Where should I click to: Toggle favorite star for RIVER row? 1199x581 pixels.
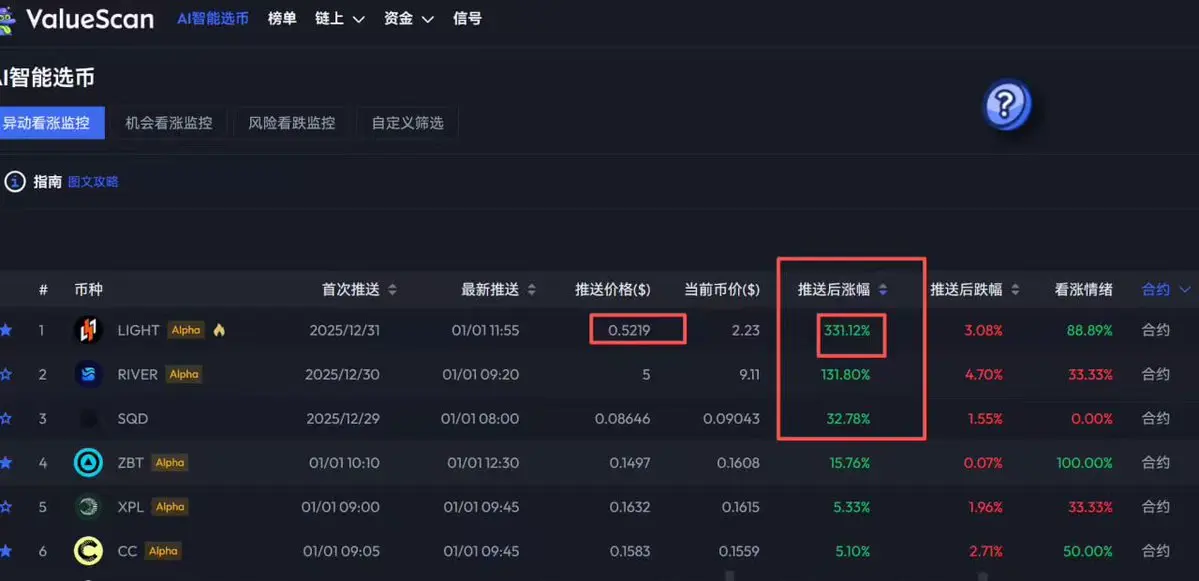click(x=6, y=375)
